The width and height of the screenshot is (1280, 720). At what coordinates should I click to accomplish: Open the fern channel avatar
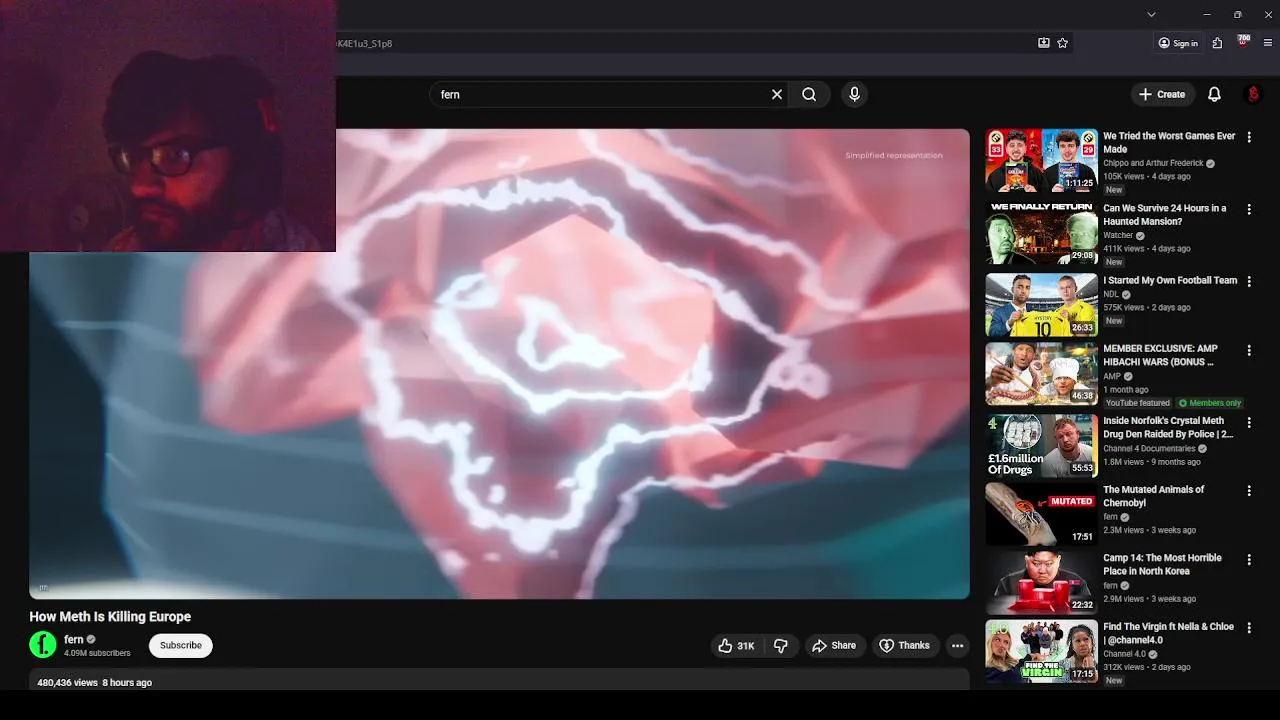(x=43, y=645)
